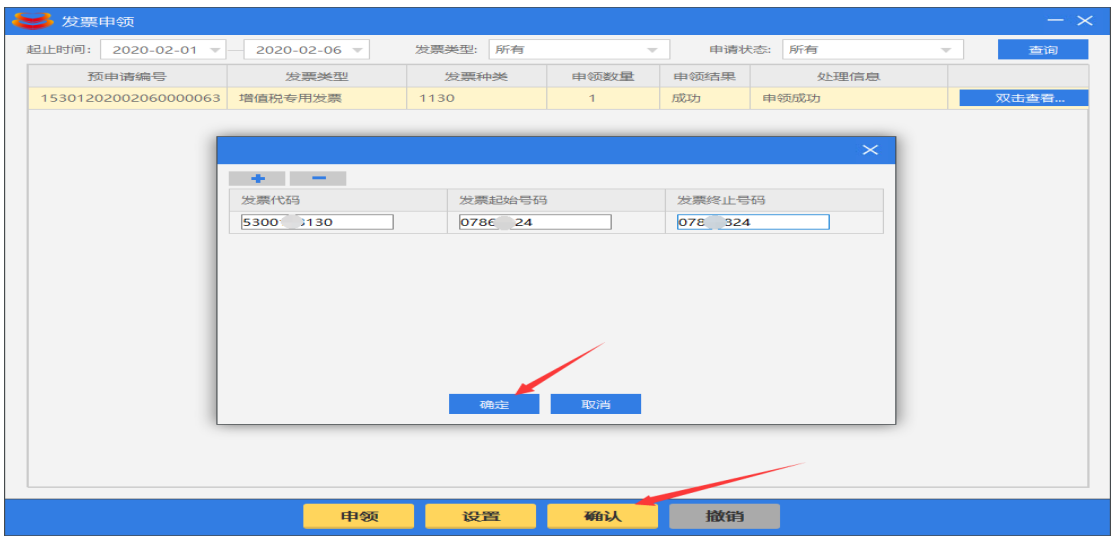Screen dimensions: 1118x542
Task: Click the plus icon to add a row
Action: click(257, 178)
